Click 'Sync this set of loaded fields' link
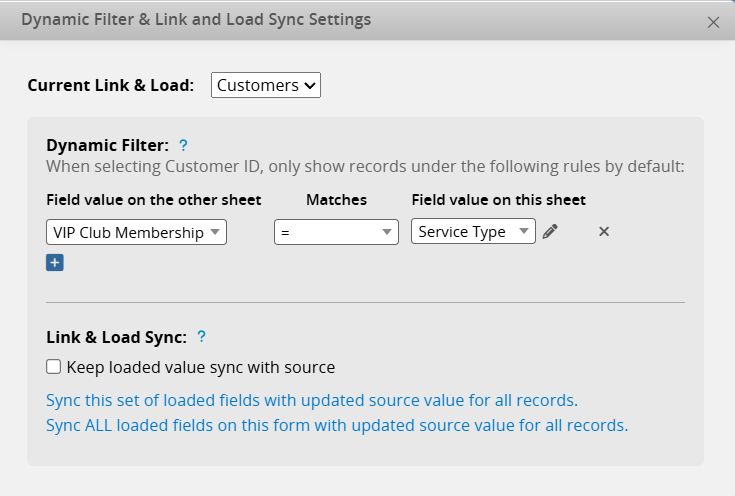The image size is (735, 496). tap(312, 400)
